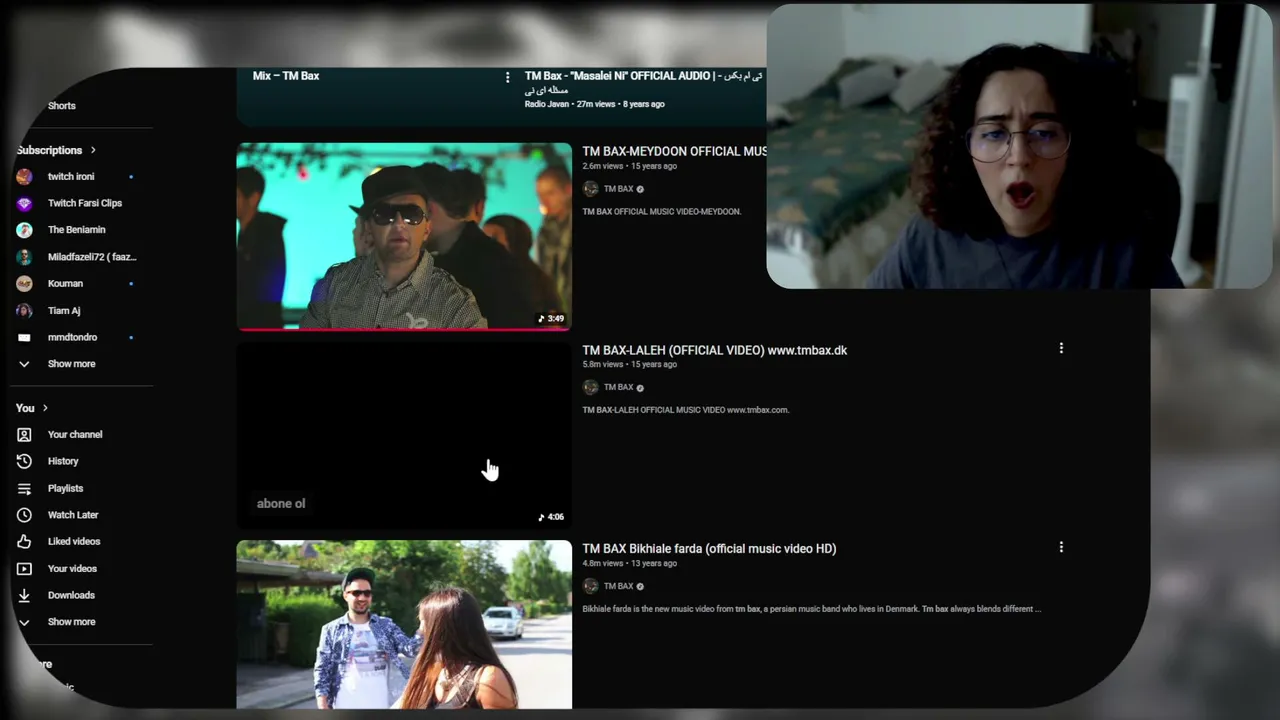
Task: Open TM BAX-LALEH (OFFICIAL VIDEO) title
Action: click(715, 350)
